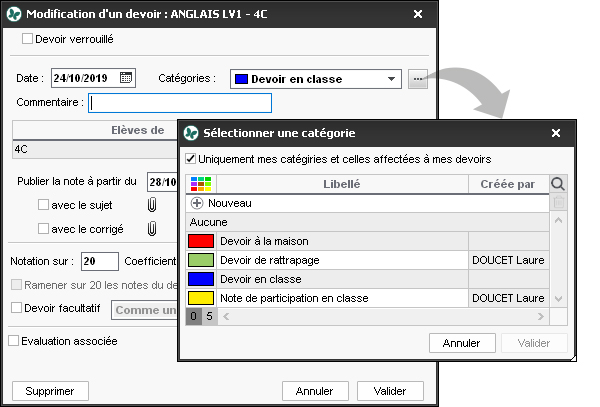Click the color grid column header icon
The image size is (600, 407).
(201, 184)
